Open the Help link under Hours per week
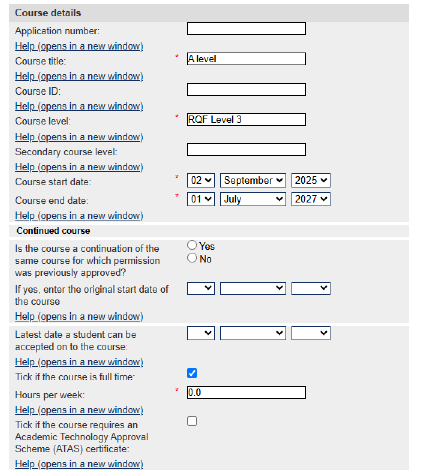The height and width of the screenshot is (474, 425). coord(79,410)
